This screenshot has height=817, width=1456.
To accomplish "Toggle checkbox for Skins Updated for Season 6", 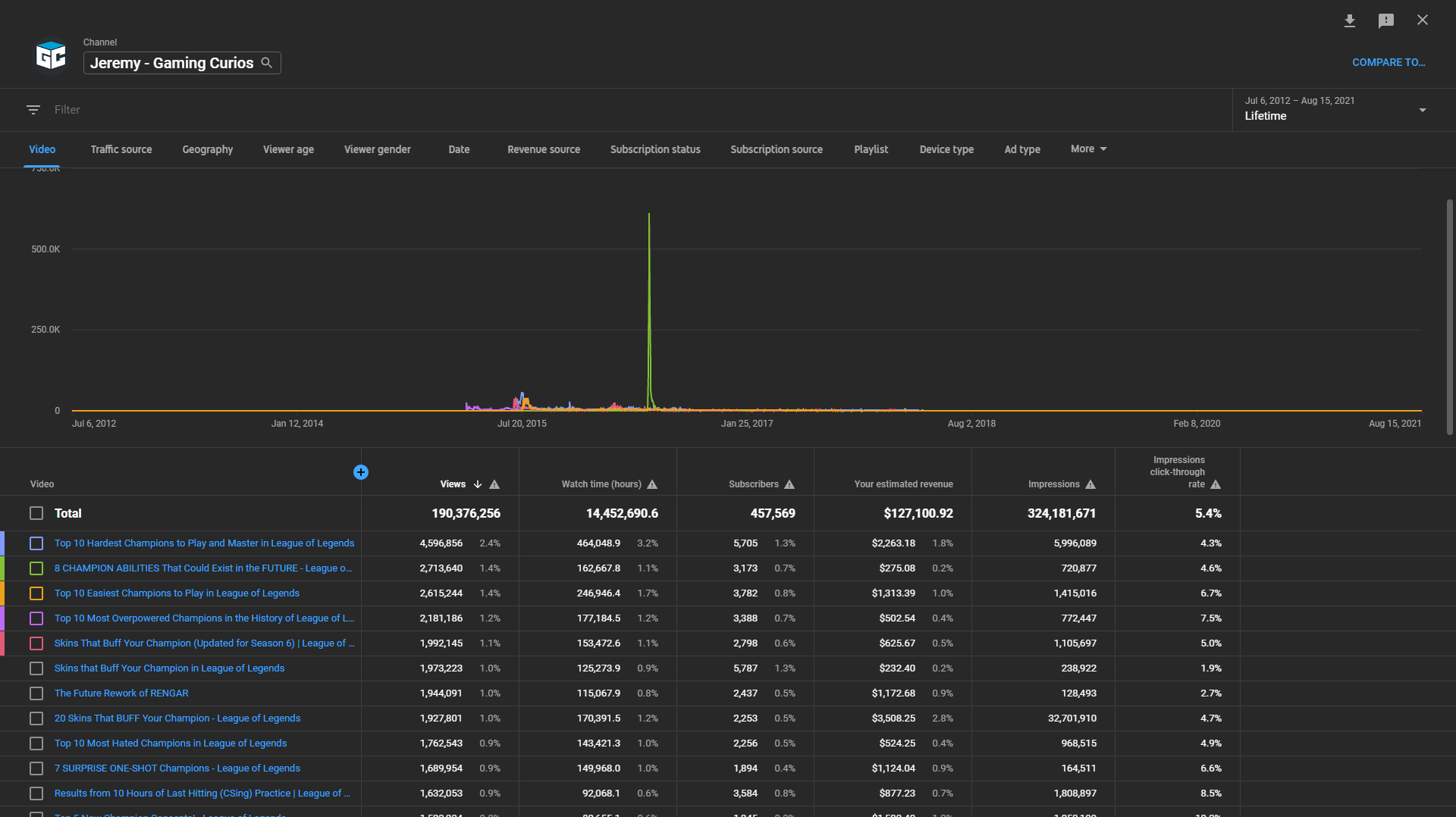I will [x=36, y=643].
